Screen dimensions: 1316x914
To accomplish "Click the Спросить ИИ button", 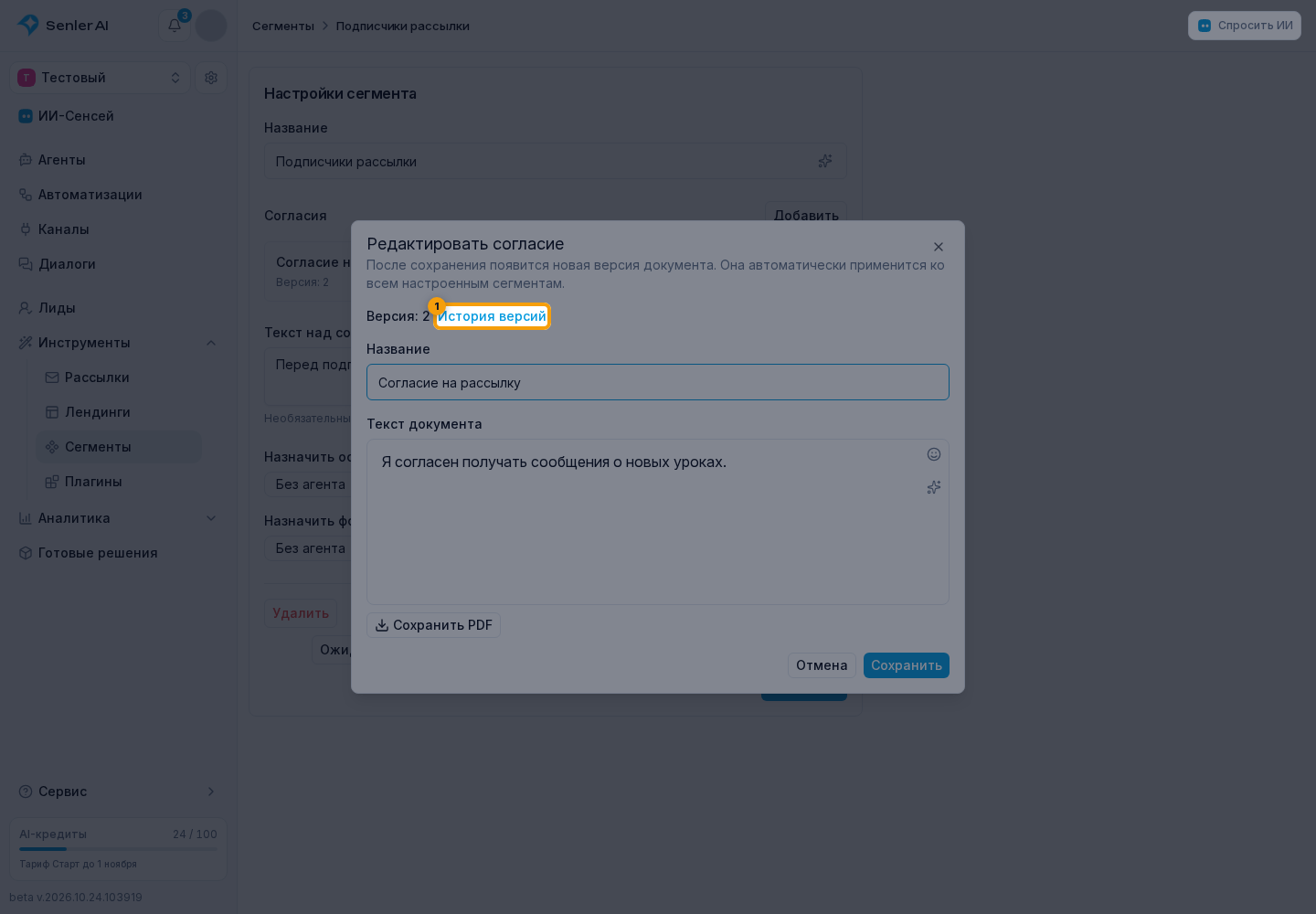I will tap(1245, 26).
